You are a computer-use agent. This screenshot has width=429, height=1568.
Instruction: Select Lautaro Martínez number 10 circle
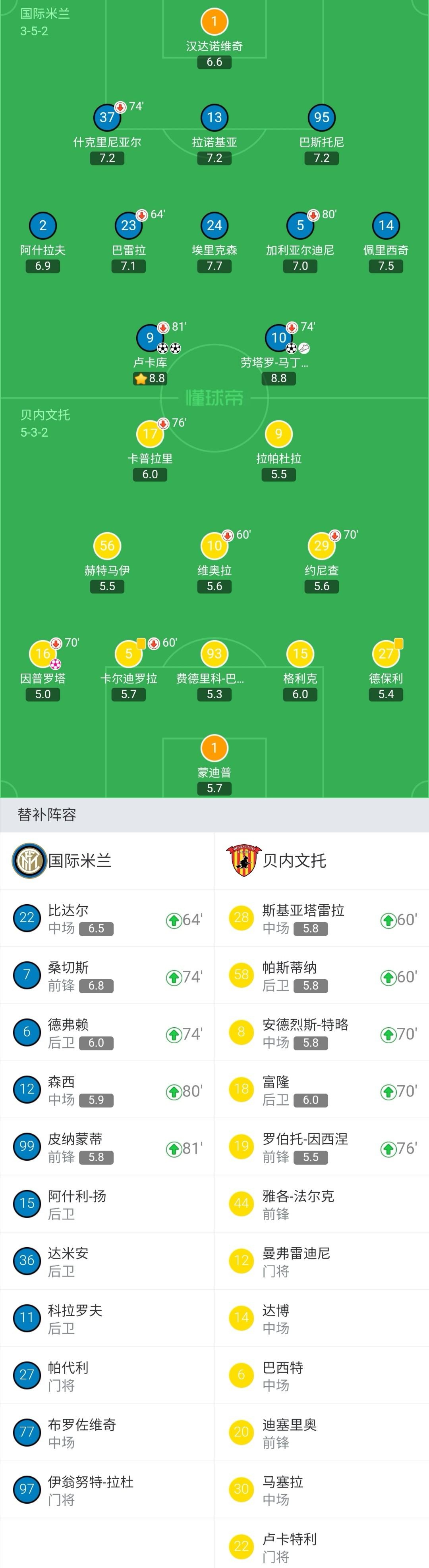click(x=278, y=338)
